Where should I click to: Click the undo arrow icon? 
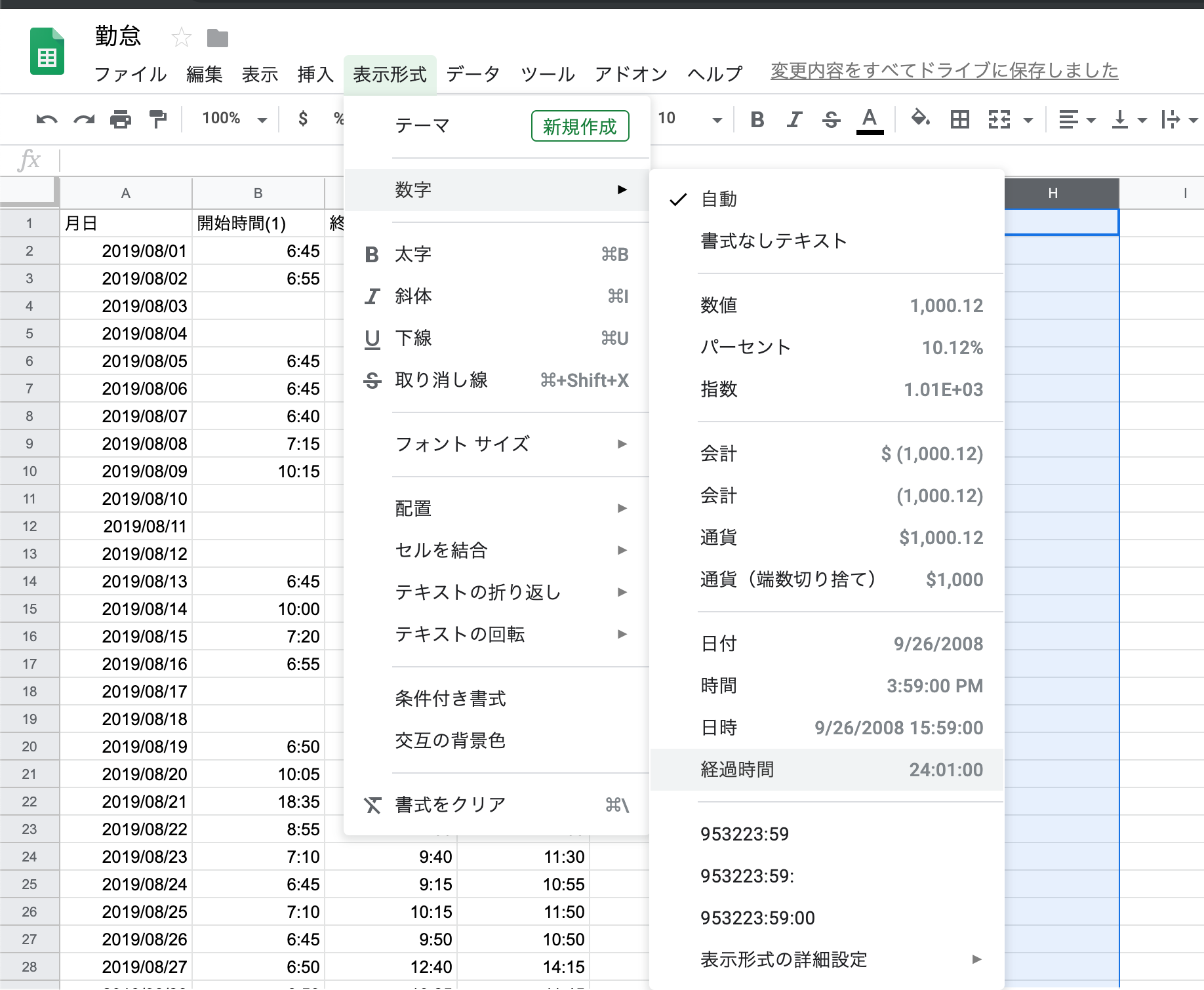pyautogui.click(x=47, y=119)
